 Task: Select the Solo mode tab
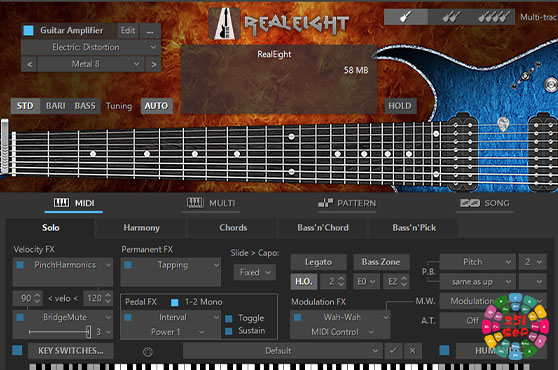51,228
